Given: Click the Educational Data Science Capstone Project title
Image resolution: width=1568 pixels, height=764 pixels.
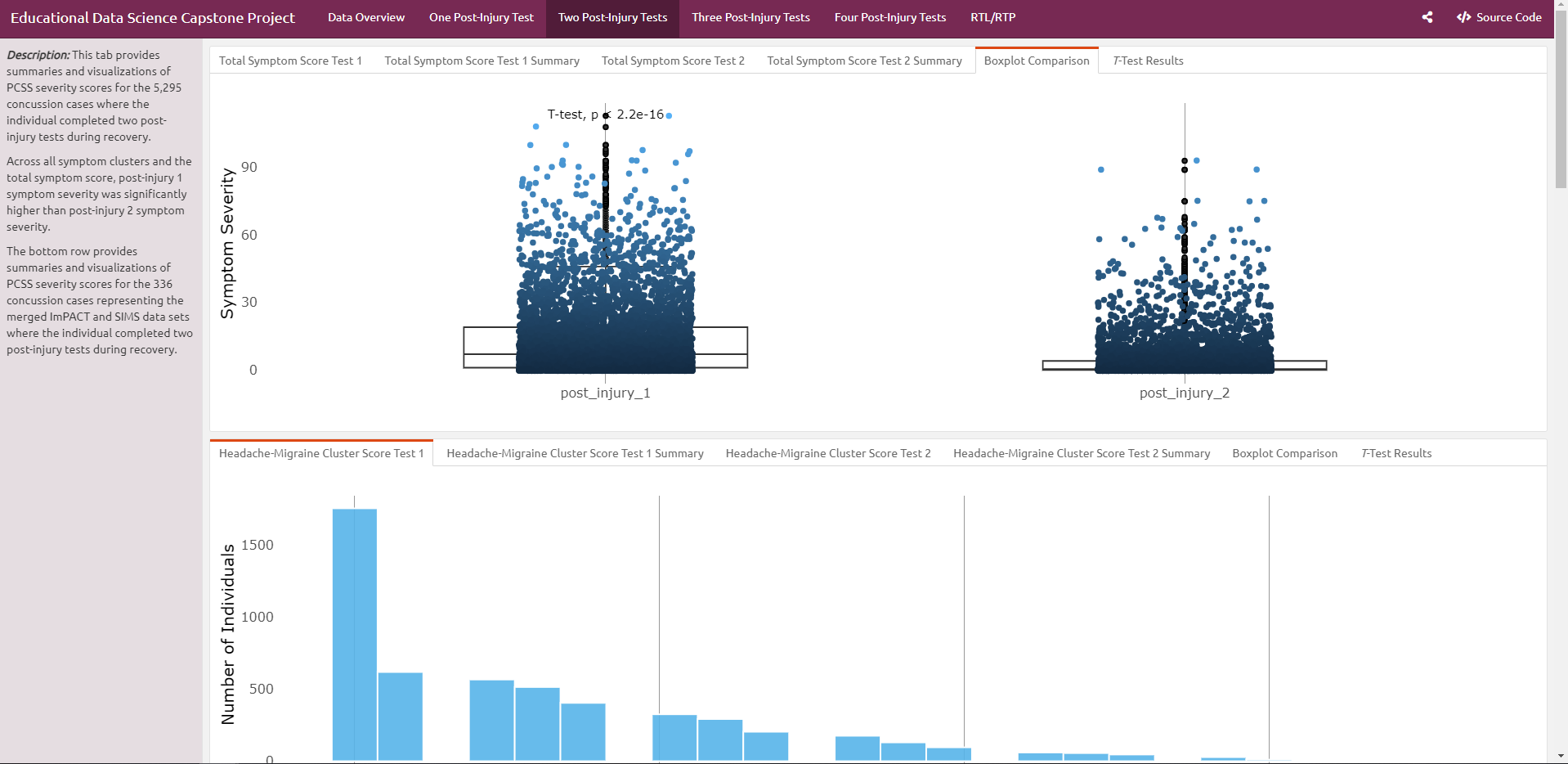Looking at the screenshot, I should (x=153, y=18).
